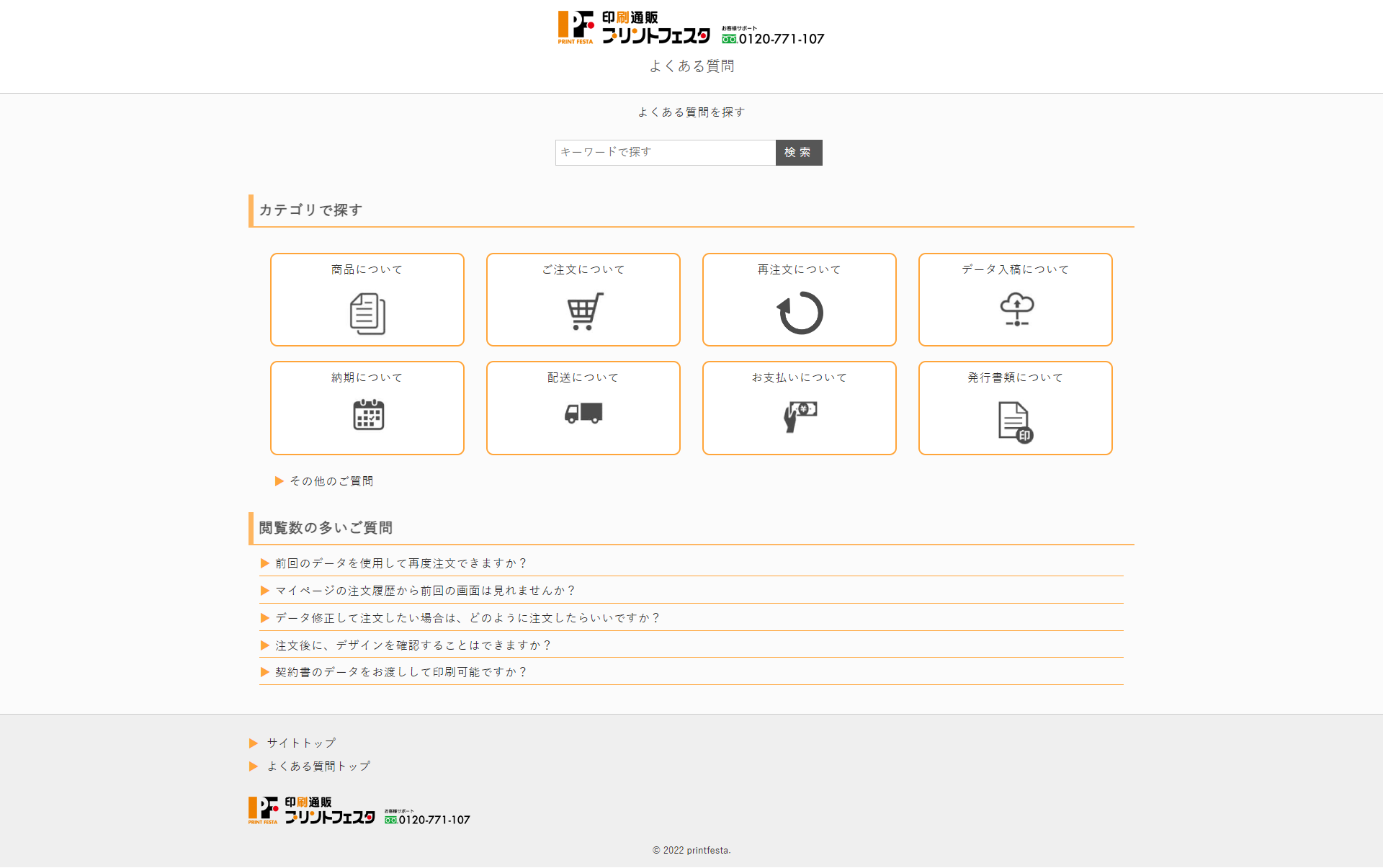
Task: Click the stamped document icon for 発行書類について
Action: coord(1015,422)
